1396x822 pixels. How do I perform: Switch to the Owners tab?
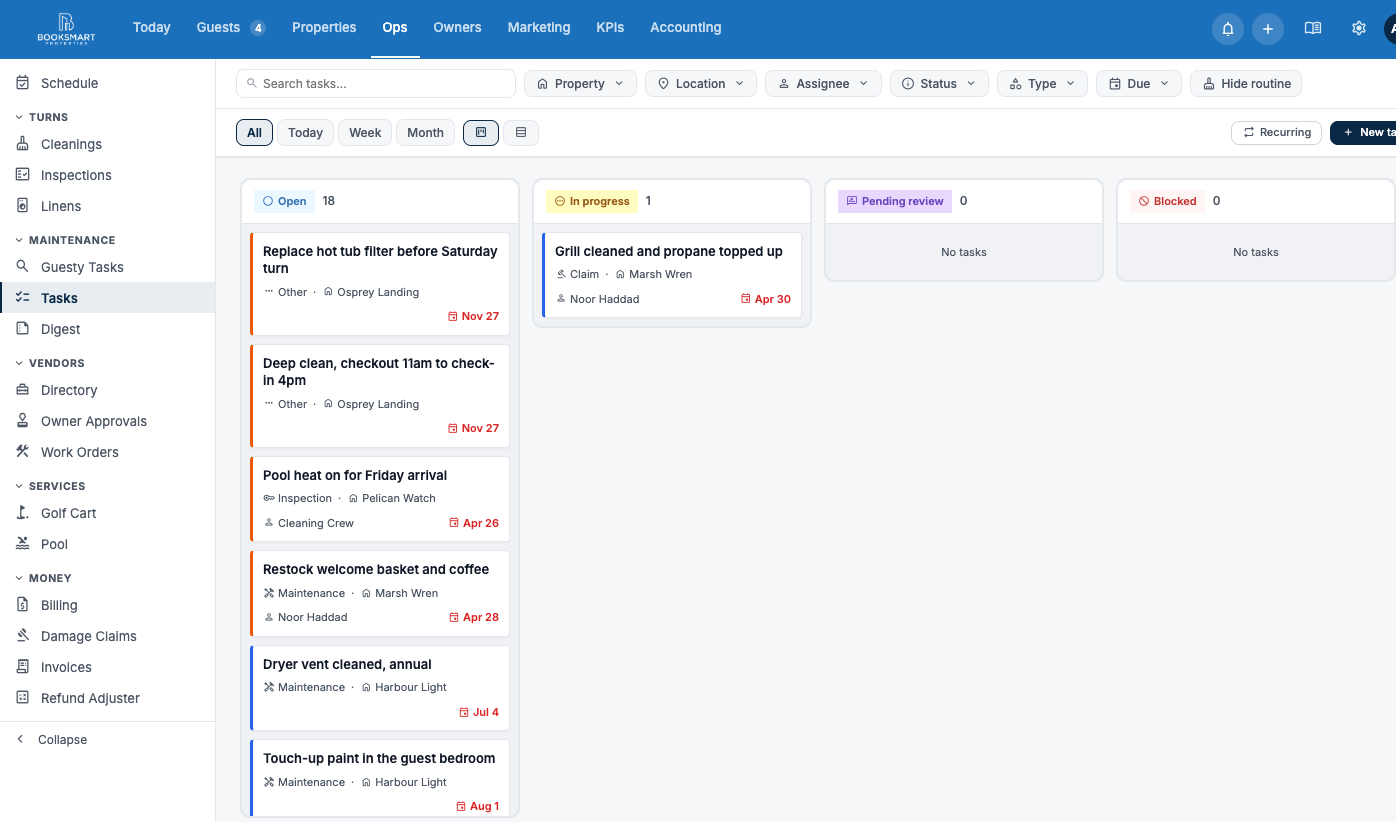[x=457, y=28]
